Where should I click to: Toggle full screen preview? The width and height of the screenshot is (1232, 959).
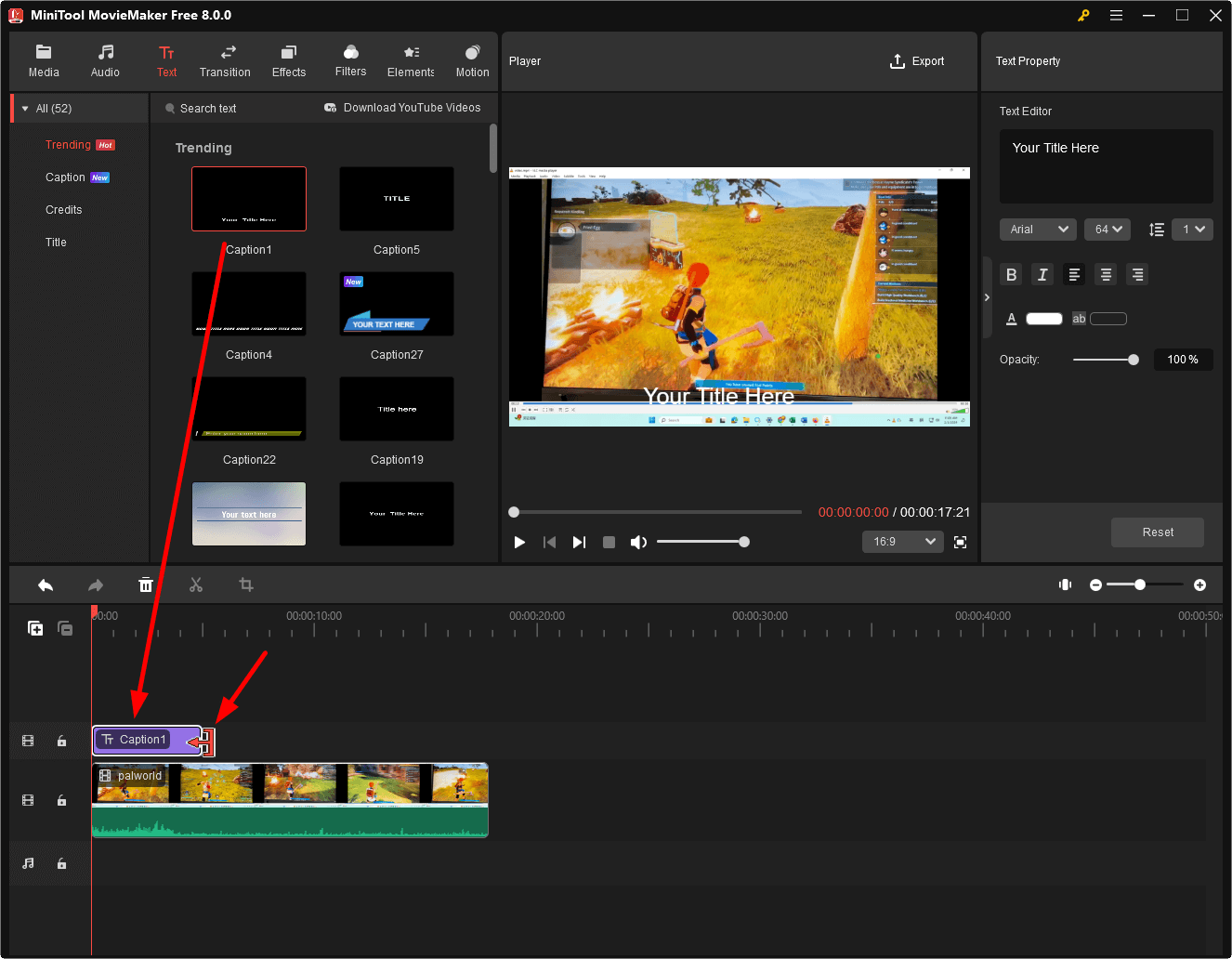961,542
